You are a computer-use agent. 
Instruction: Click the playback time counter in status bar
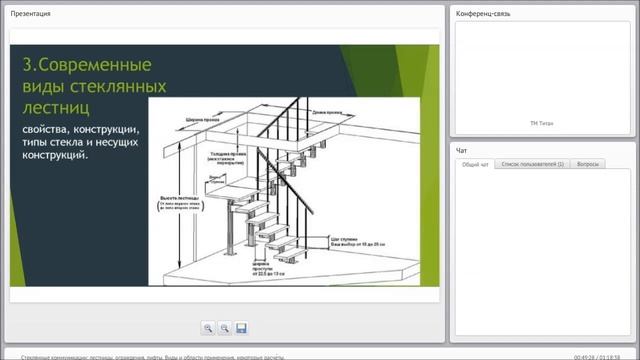[597, 357]
